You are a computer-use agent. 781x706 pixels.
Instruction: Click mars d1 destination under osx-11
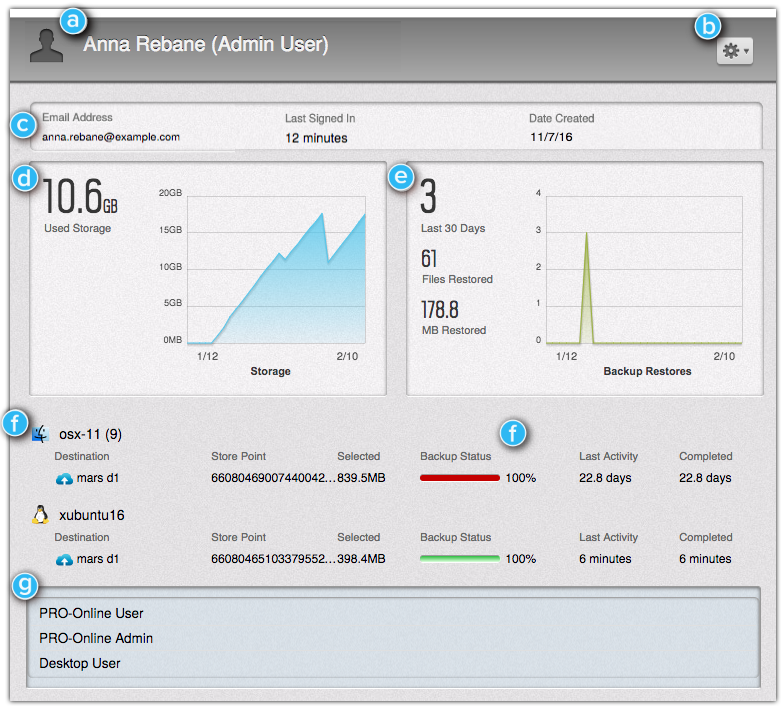click(x=98, y=478)
